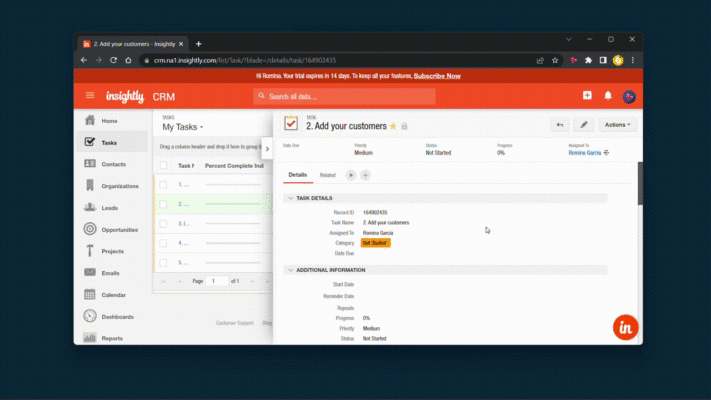The width and height of the screenshot is (711, 400).
Task: Open the My Tasks view dropdown
Action: pyautogui.click(x=183, y=127)
